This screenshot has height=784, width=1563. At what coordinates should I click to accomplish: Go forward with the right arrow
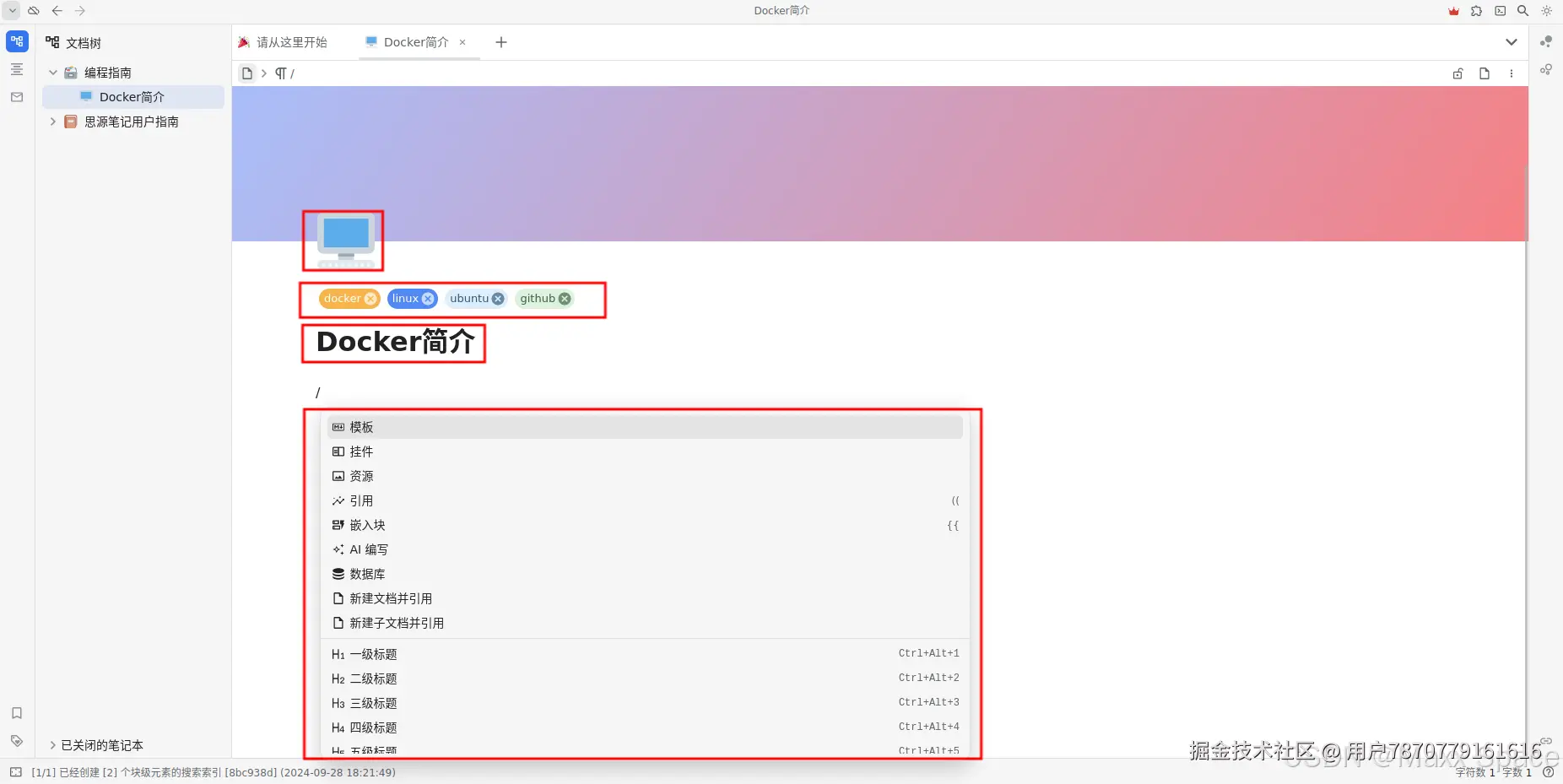pyautogui.click(x=80, y=11)
